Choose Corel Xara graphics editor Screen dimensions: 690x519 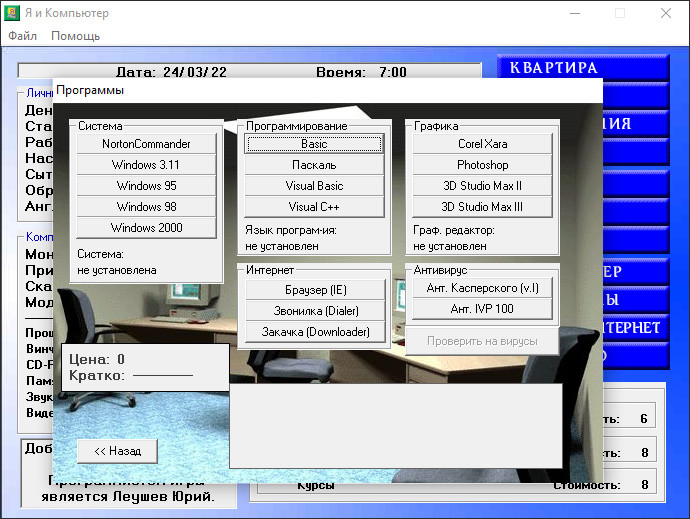[x=482, y=144]
